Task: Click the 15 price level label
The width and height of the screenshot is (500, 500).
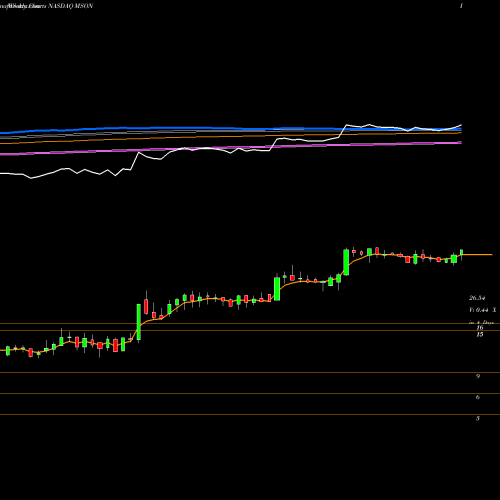Action: pos(480,334)
